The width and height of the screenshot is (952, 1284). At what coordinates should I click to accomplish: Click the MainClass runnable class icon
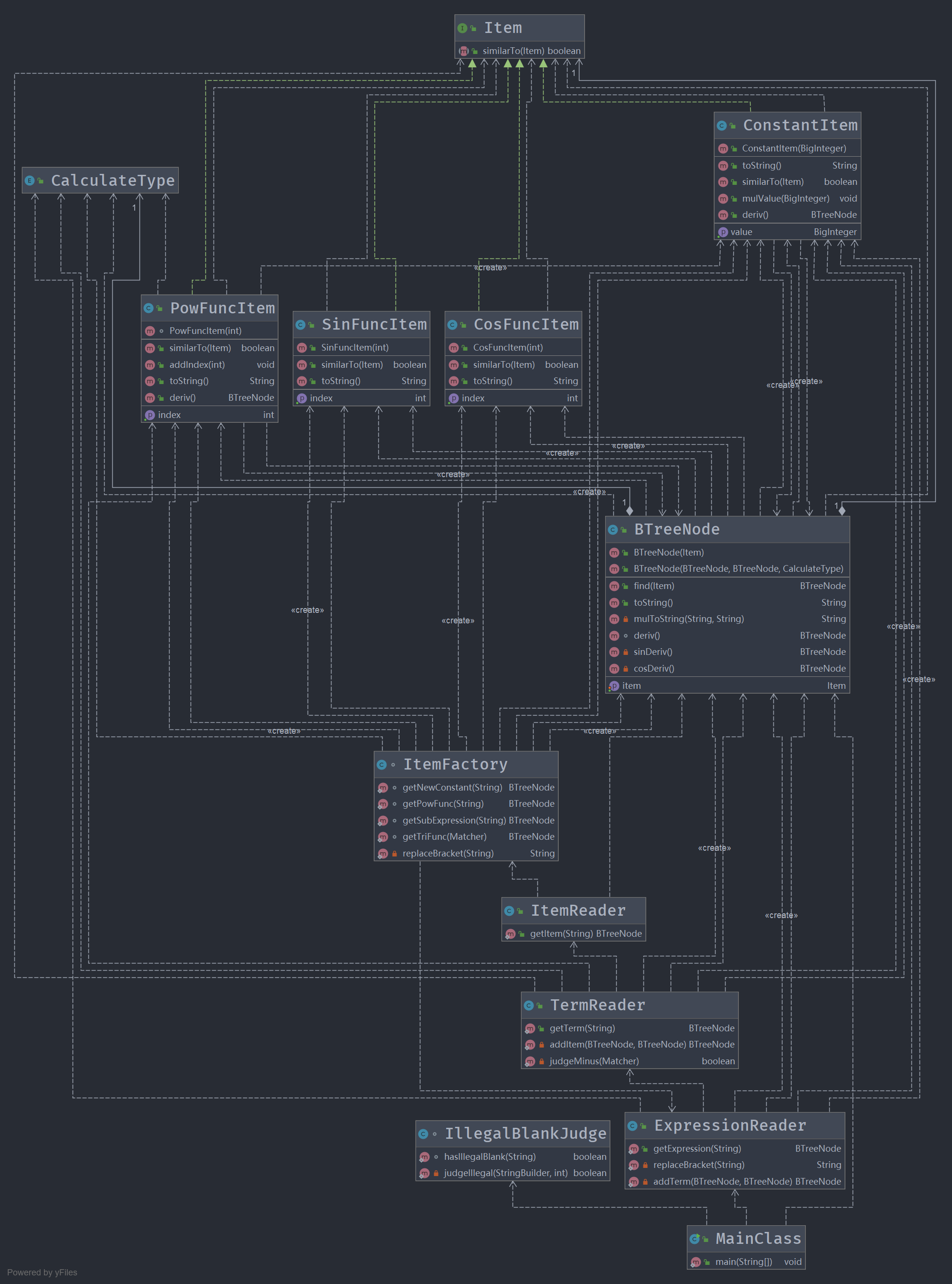(695, 1239)
